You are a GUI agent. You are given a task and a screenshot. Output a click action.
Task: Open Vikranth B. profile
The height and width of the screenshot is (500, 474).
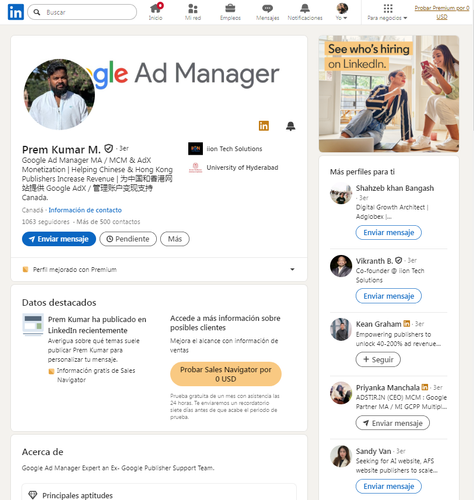[x=374, y=261]
